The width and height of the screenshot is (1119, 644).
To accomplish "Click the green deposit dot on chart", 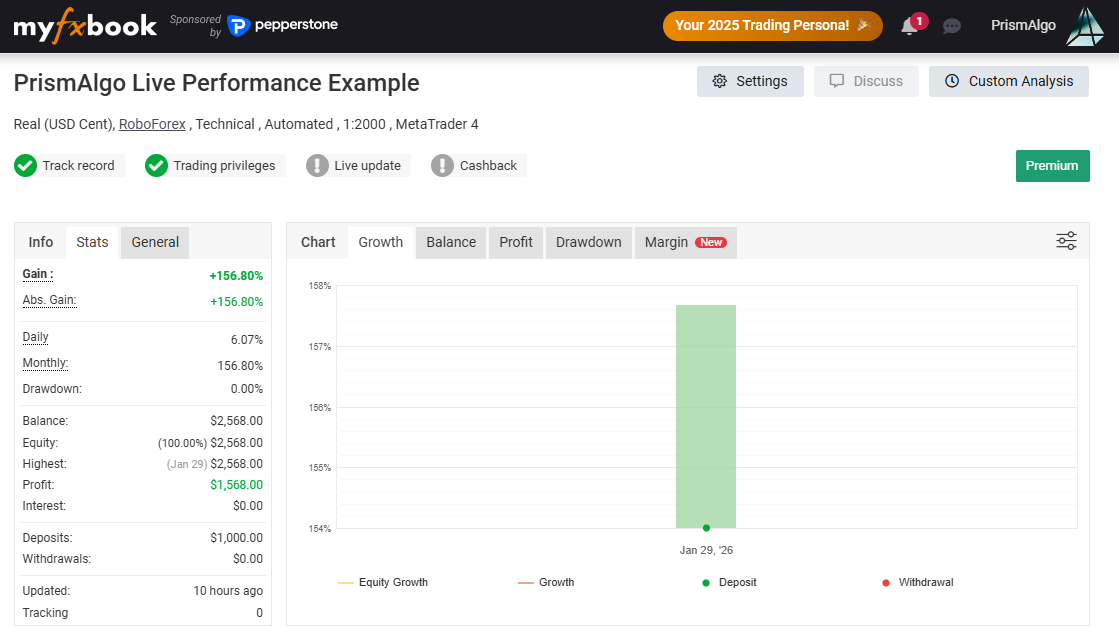I will click(706, 528).
